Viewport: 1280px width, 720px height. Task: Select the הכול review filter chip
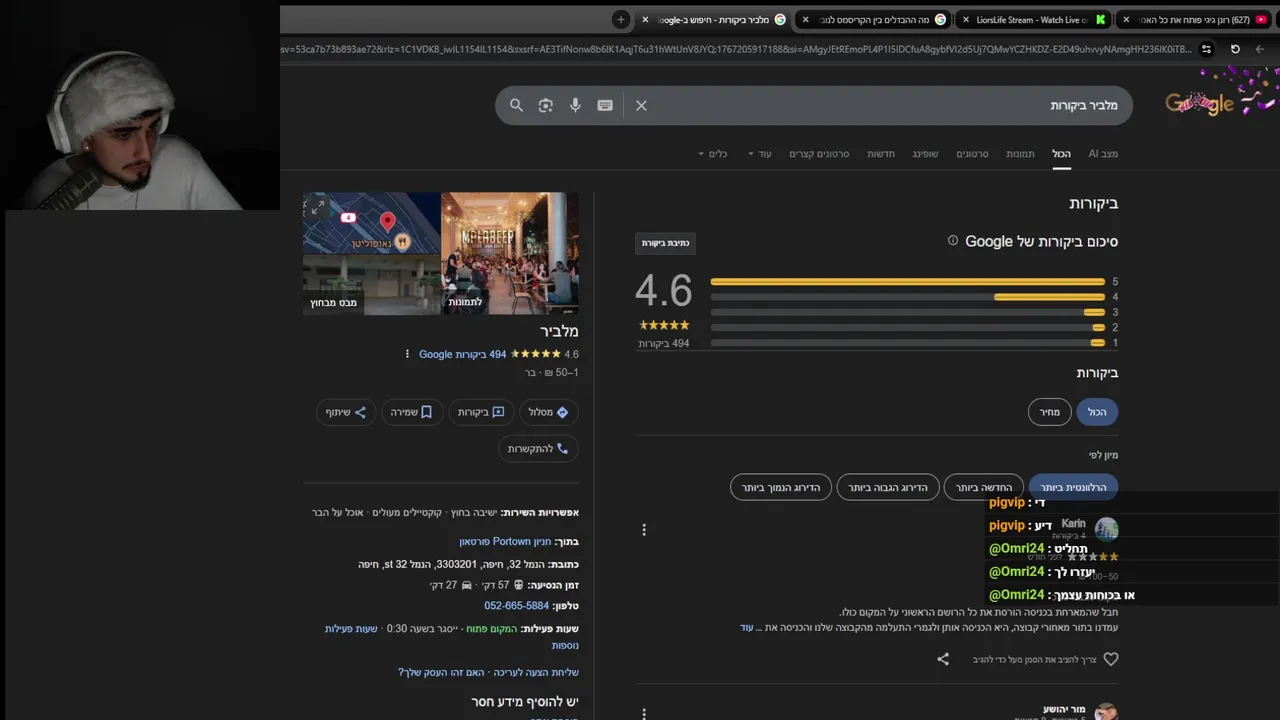[x=1097, y=412]
